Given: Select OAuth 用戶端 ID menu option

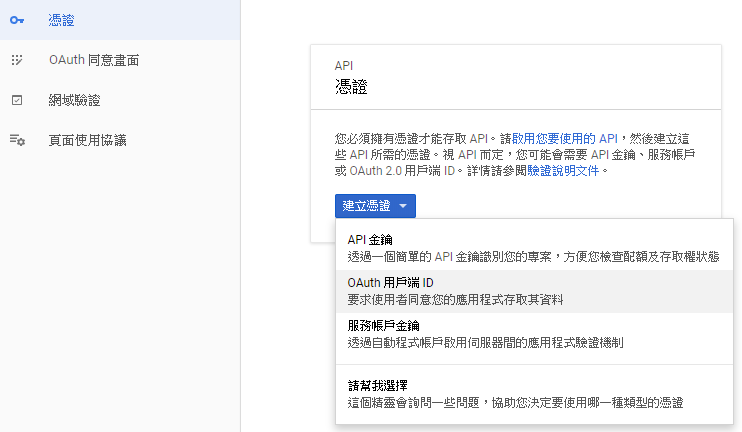Looking at the screenshot, I should click(534, 291).
